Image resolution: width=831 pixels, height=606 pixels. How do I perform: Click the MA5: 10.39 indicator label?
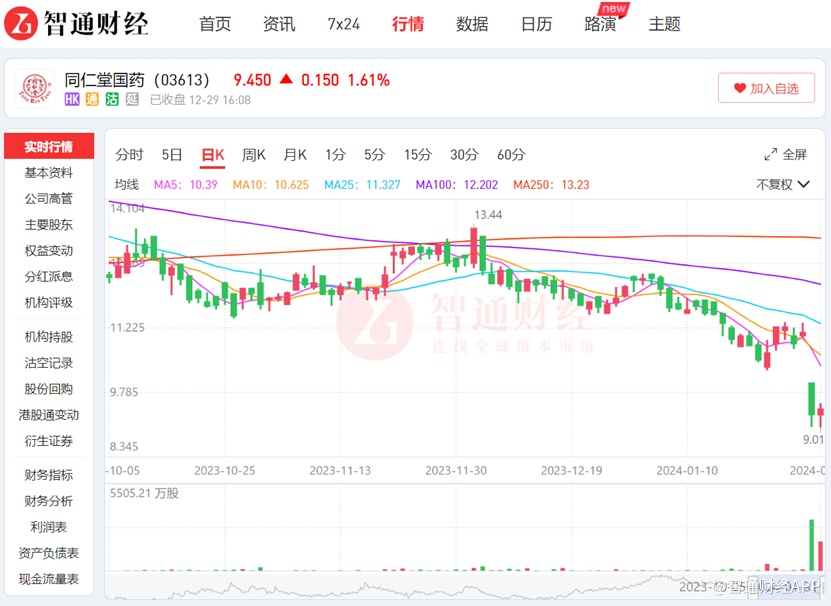[185, 185]
